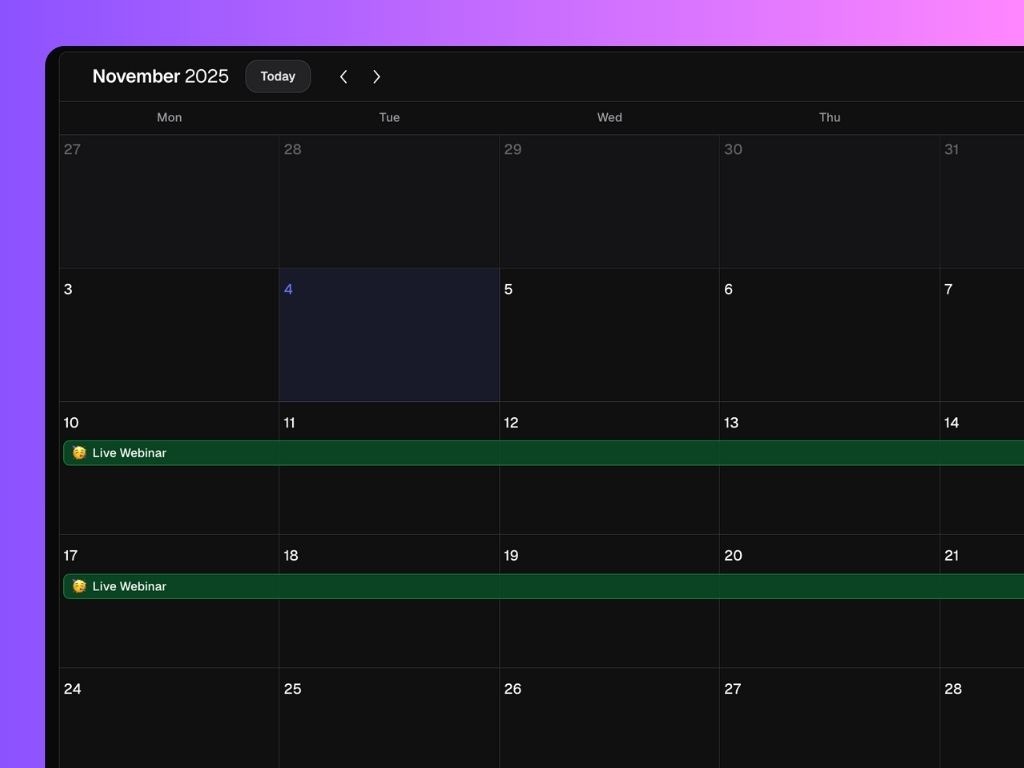The width and height of the screenshot is (1024, 768).
Task: Open Live Webinar event on November 10
Action: (x=543, y=453)
